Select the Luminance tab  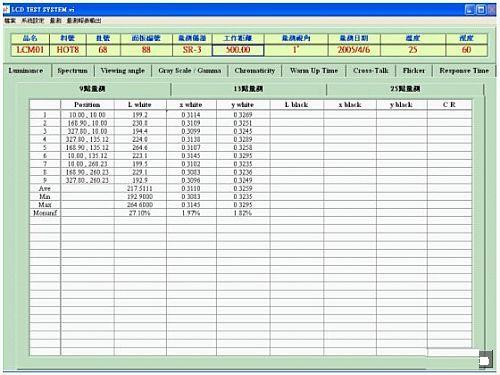pyautogui.click(x=26, y=71)
